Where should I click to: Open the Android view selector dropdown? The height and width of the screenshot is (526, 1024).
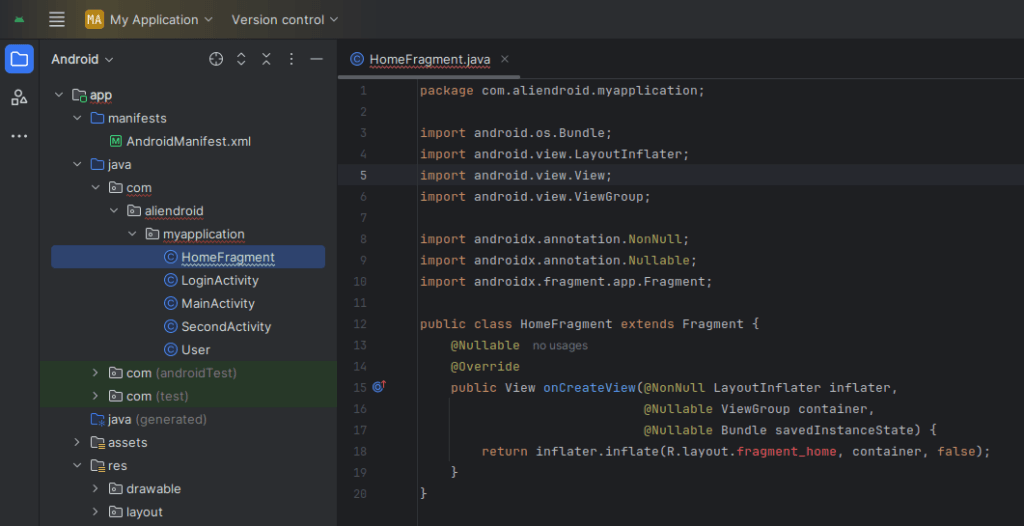click(x=82, y=59)
